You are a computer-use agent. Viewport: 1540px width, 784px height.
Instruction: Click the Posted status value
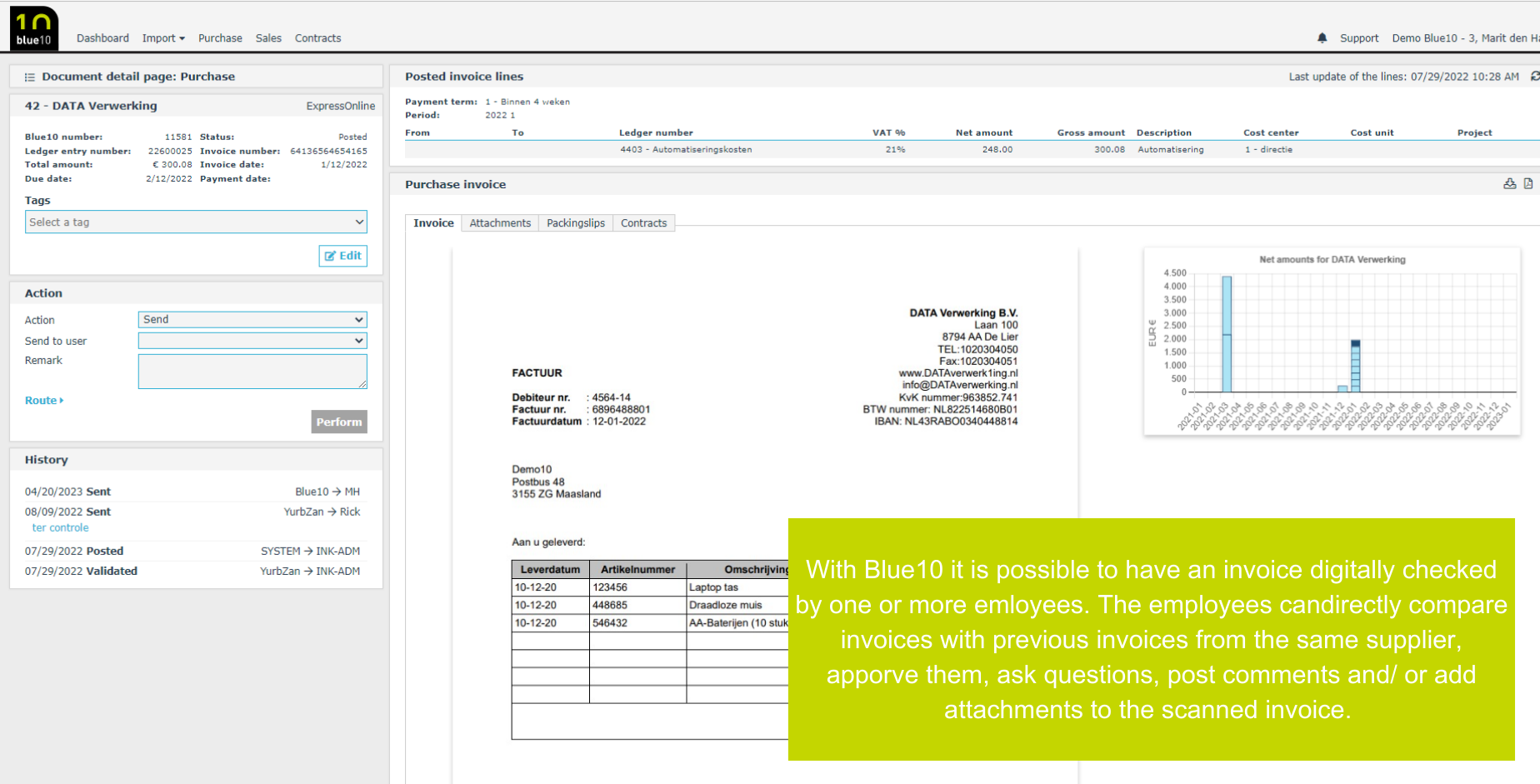click(x=352, y=137)
